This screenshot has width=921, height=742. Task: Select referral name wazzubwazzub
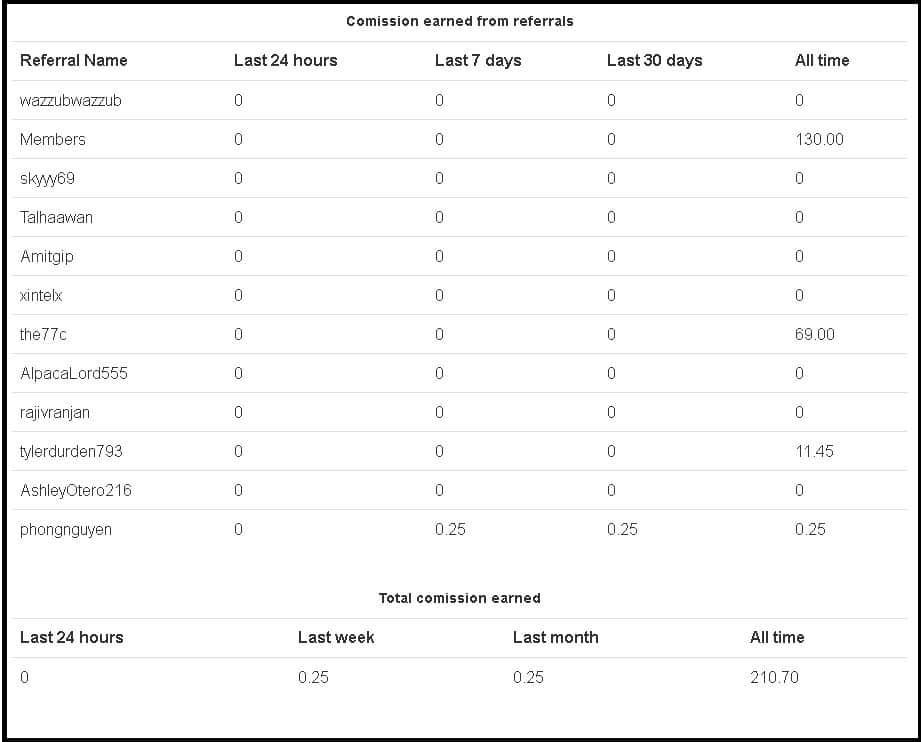click(x=71, y=100)
